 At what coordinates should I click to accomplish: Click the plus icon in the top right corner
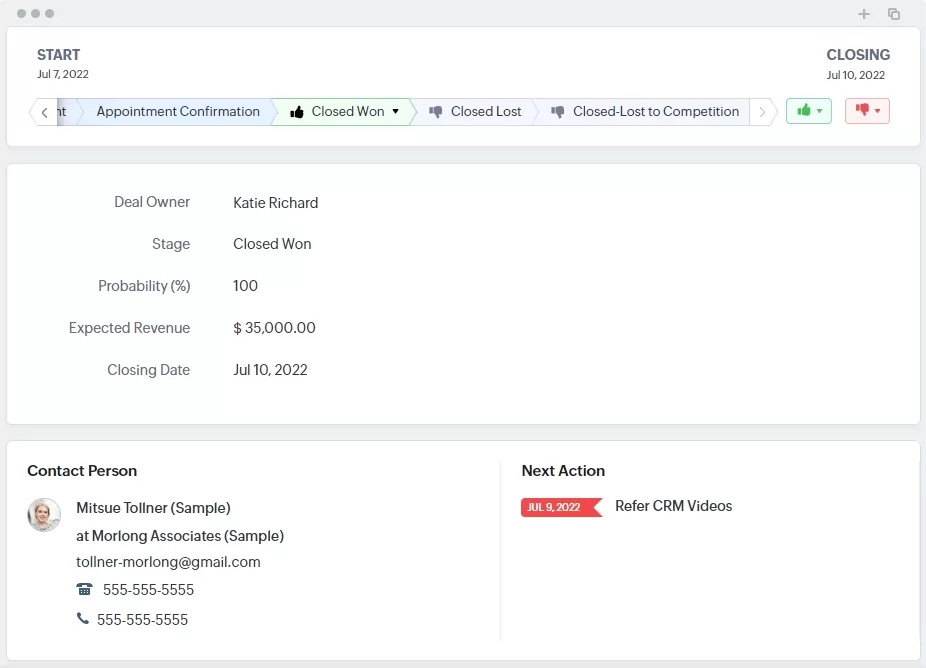[864, 14]
